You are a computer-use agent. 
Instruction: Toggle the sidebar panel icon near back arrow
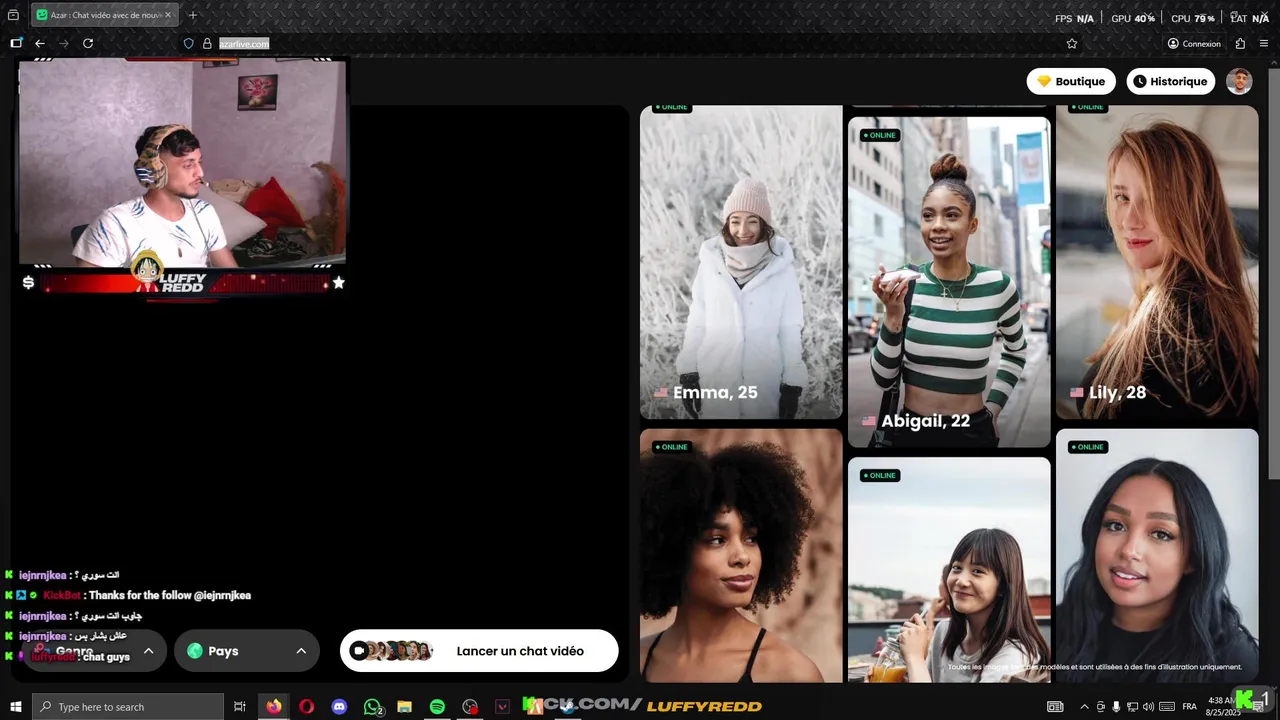[16, 44]
